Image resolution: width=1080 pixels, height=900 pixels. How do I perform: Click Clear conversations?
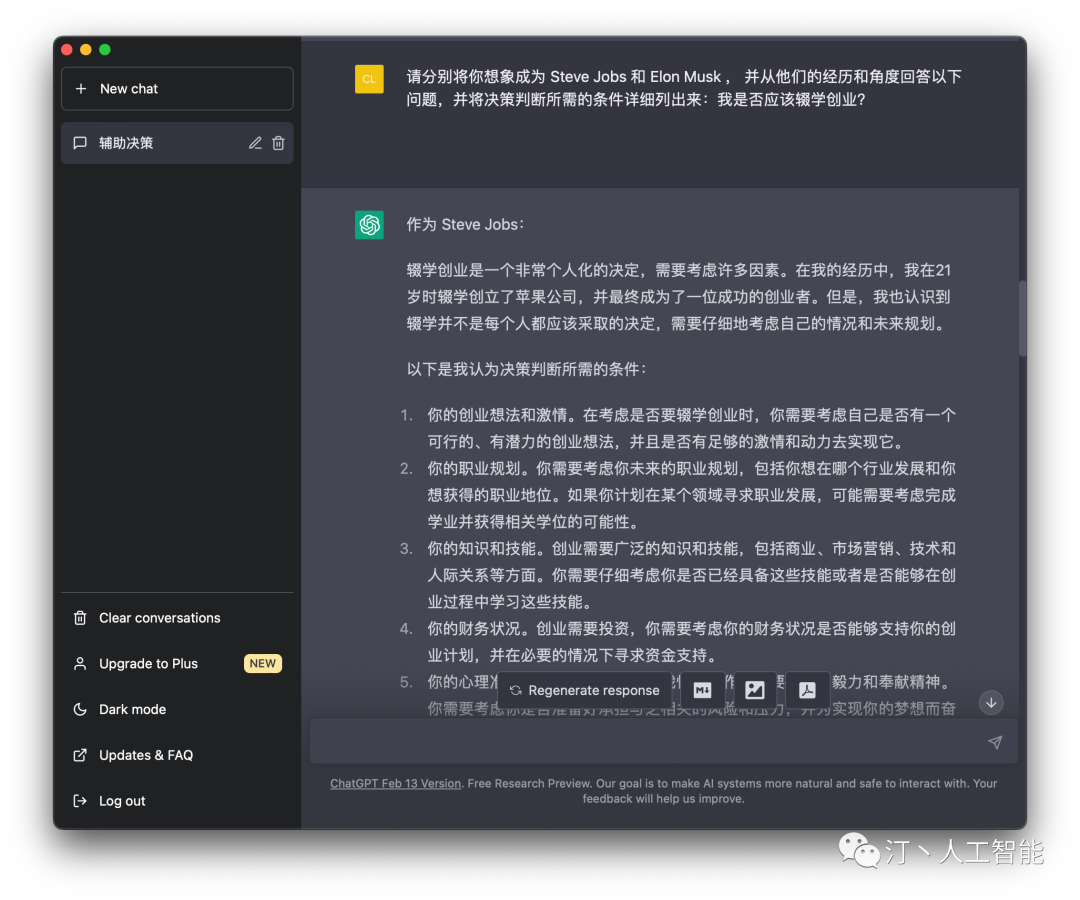[x=177, y=618]
